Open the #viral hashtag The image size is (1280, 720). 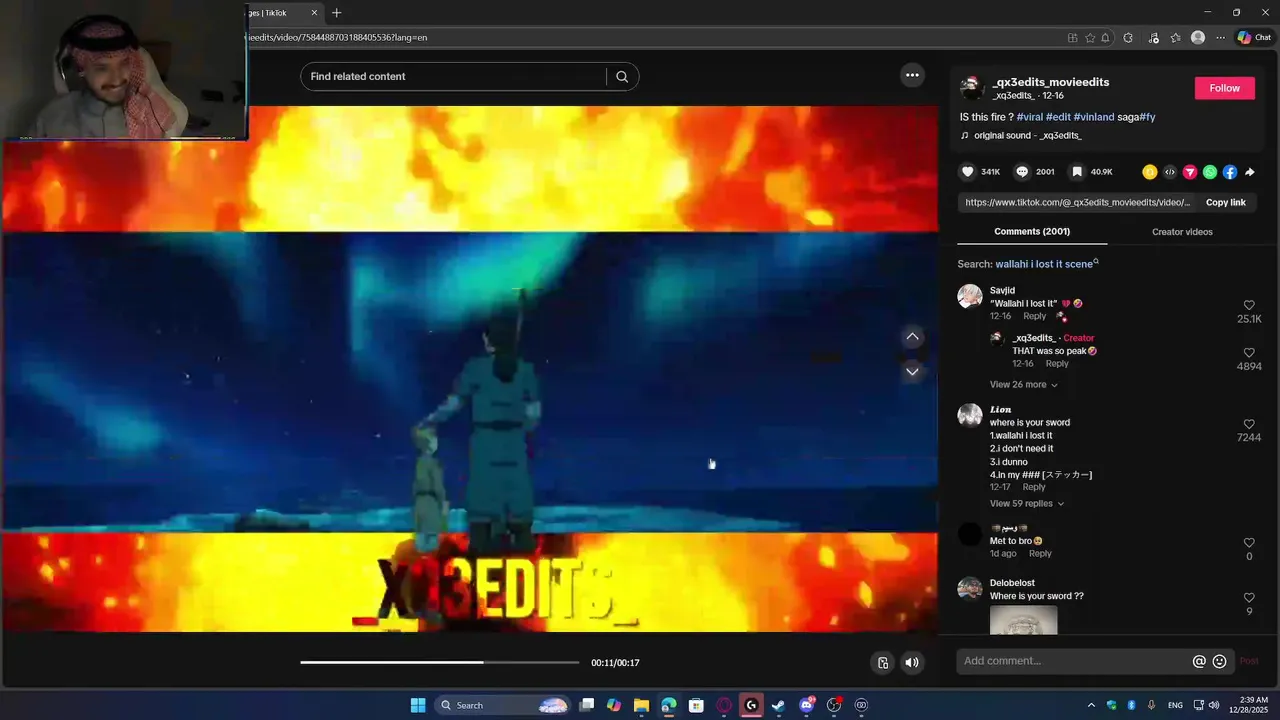click(x=1029, y=117)
